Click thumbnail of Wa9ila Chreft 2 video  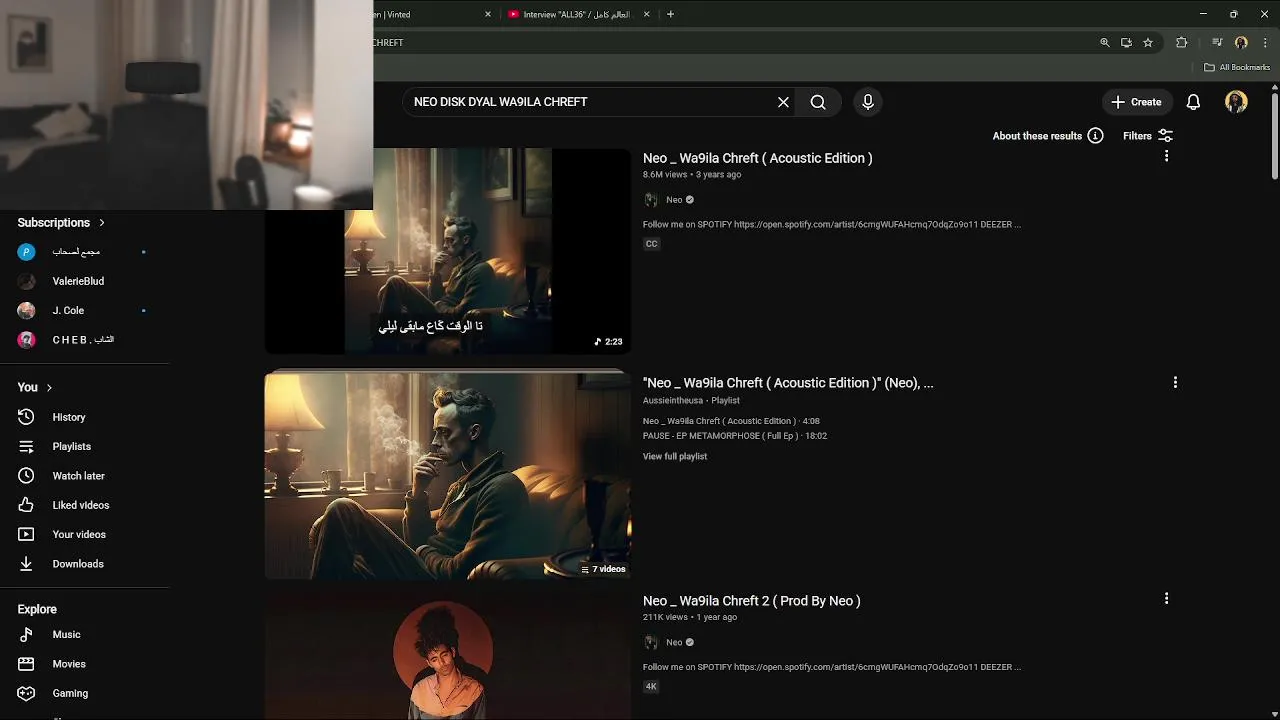(x=447, y=658)
